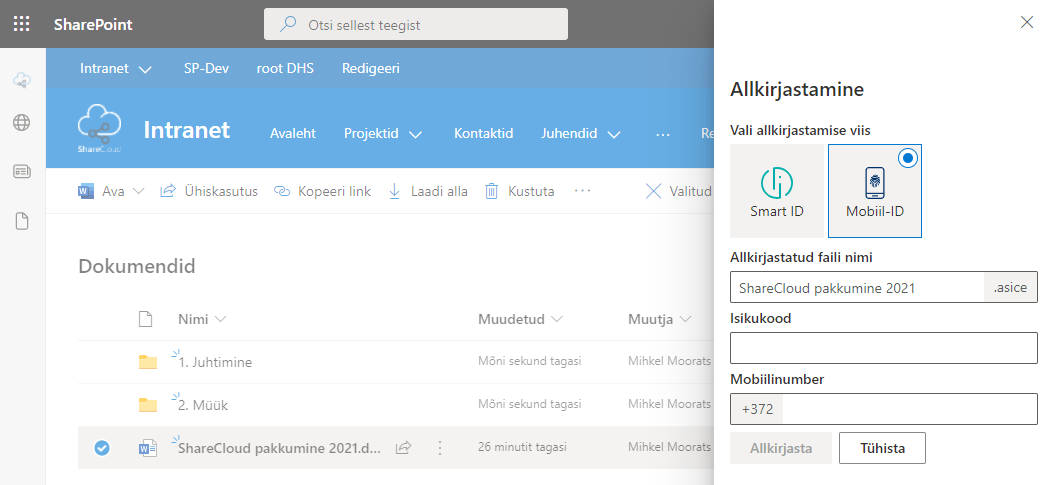The image size is (1052, 485).
Task: Click the Mobiil-ID radio circle indicator
Action: pos(908,158)
